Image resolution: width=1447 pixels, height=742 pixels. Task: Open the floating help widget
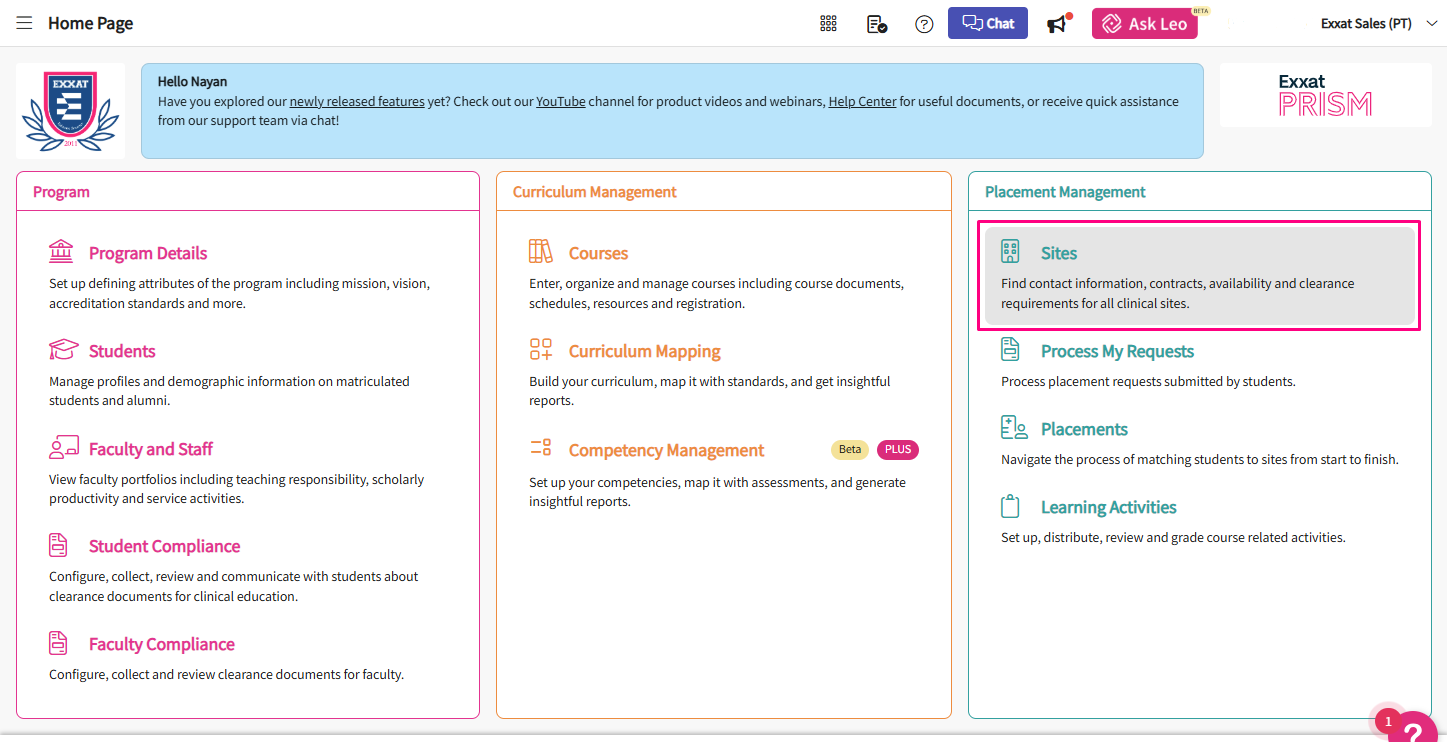coord(1414,730)
